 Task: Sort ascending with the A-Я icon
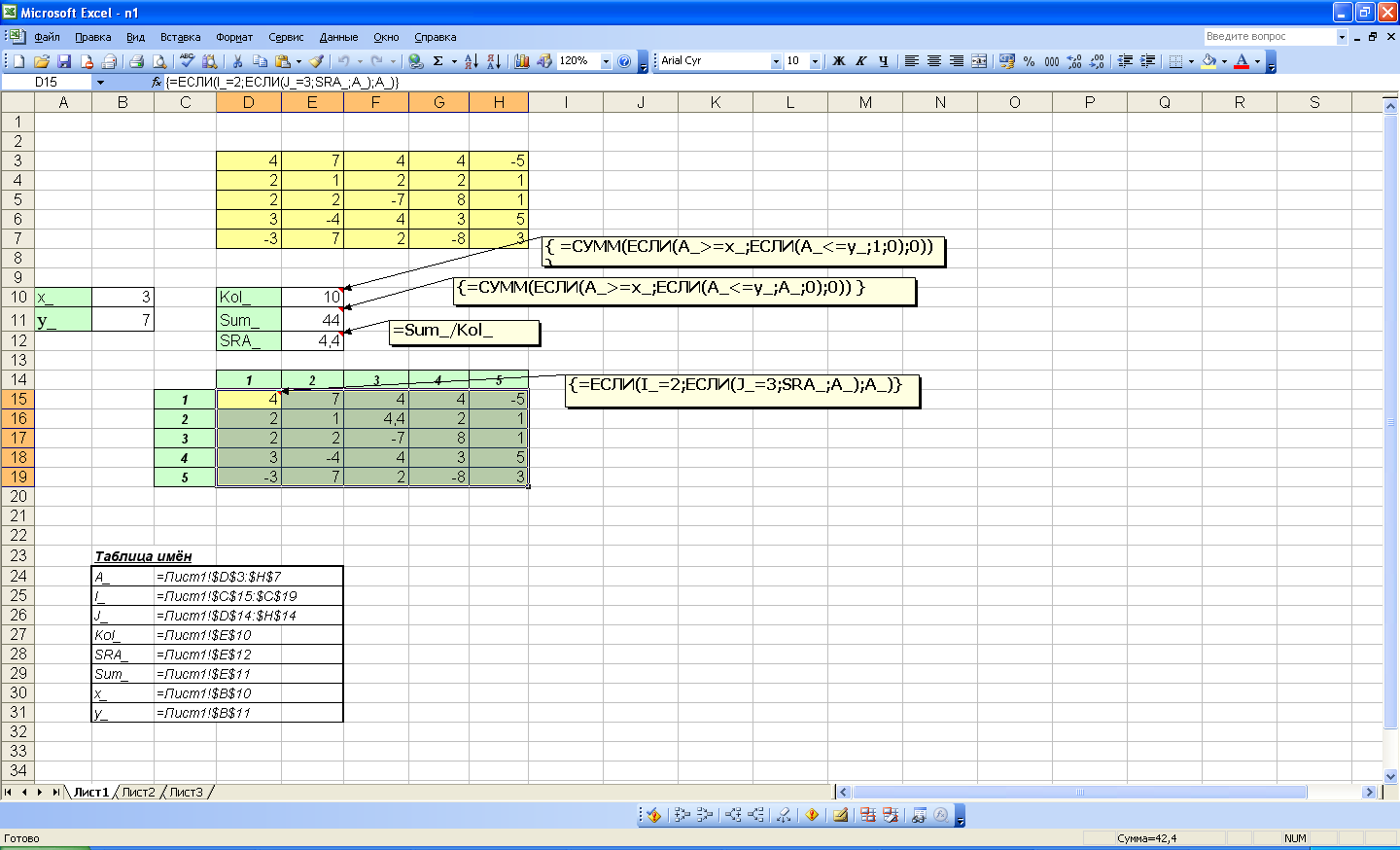click(x=472, y=61)
